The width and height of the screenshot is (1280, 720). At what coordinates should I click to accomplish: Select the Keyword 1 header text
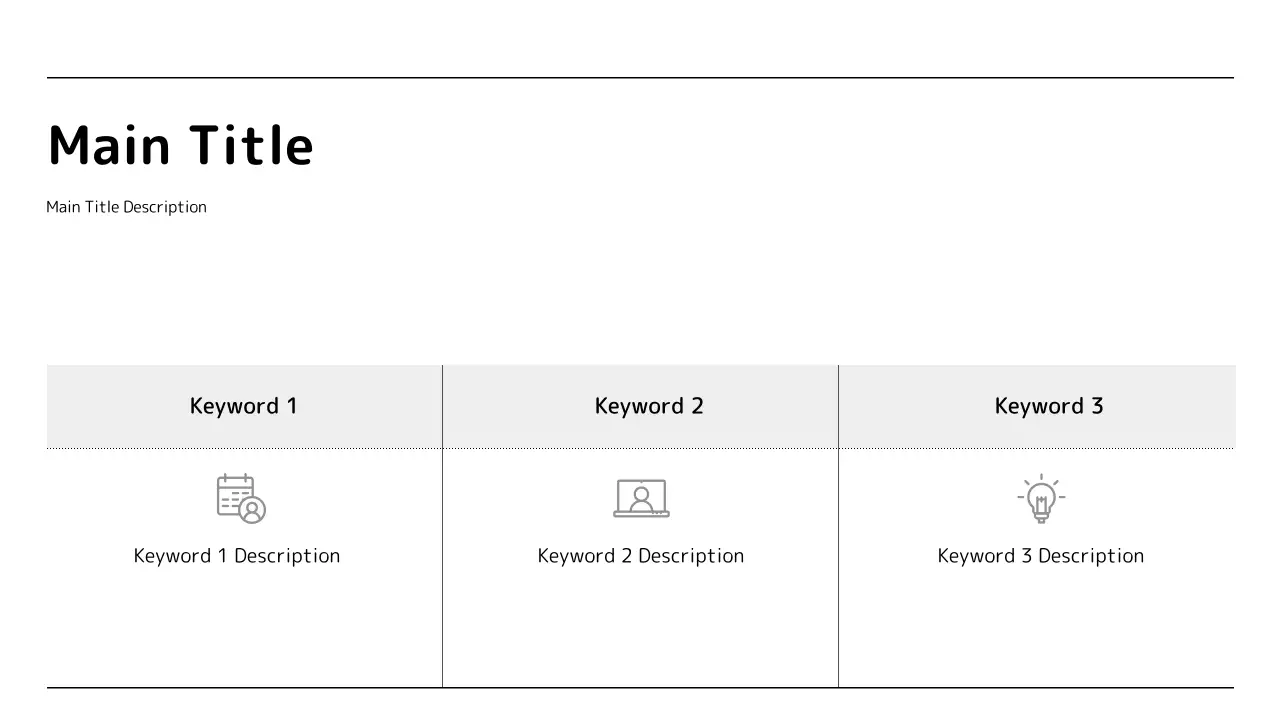point(243,406)
